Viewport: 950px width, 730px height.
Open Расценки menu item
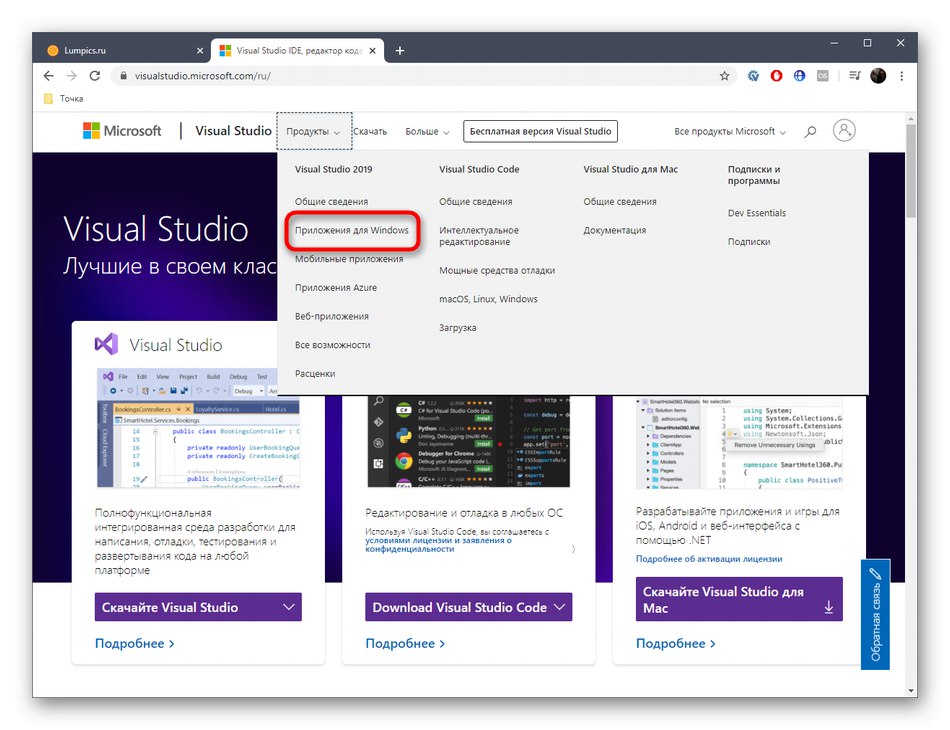[x=315, y=374]
